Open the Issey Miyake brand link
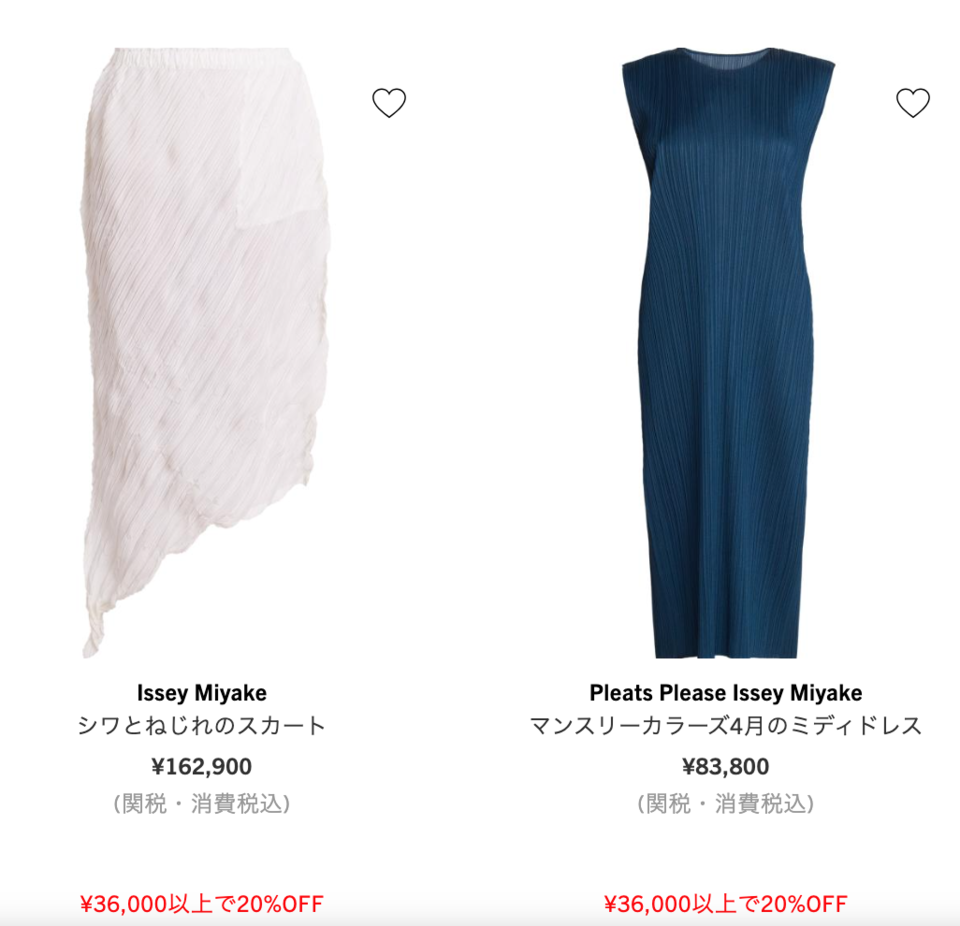Screen dimensions: 960x926 pyautogui.click(x=201, y=693)
